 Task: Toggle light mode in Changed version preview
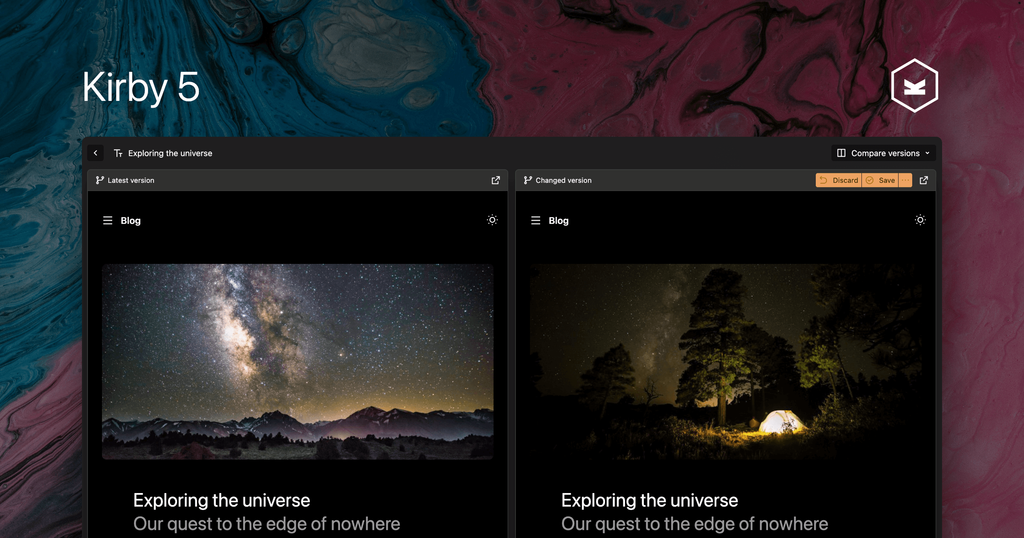(920, 220)
